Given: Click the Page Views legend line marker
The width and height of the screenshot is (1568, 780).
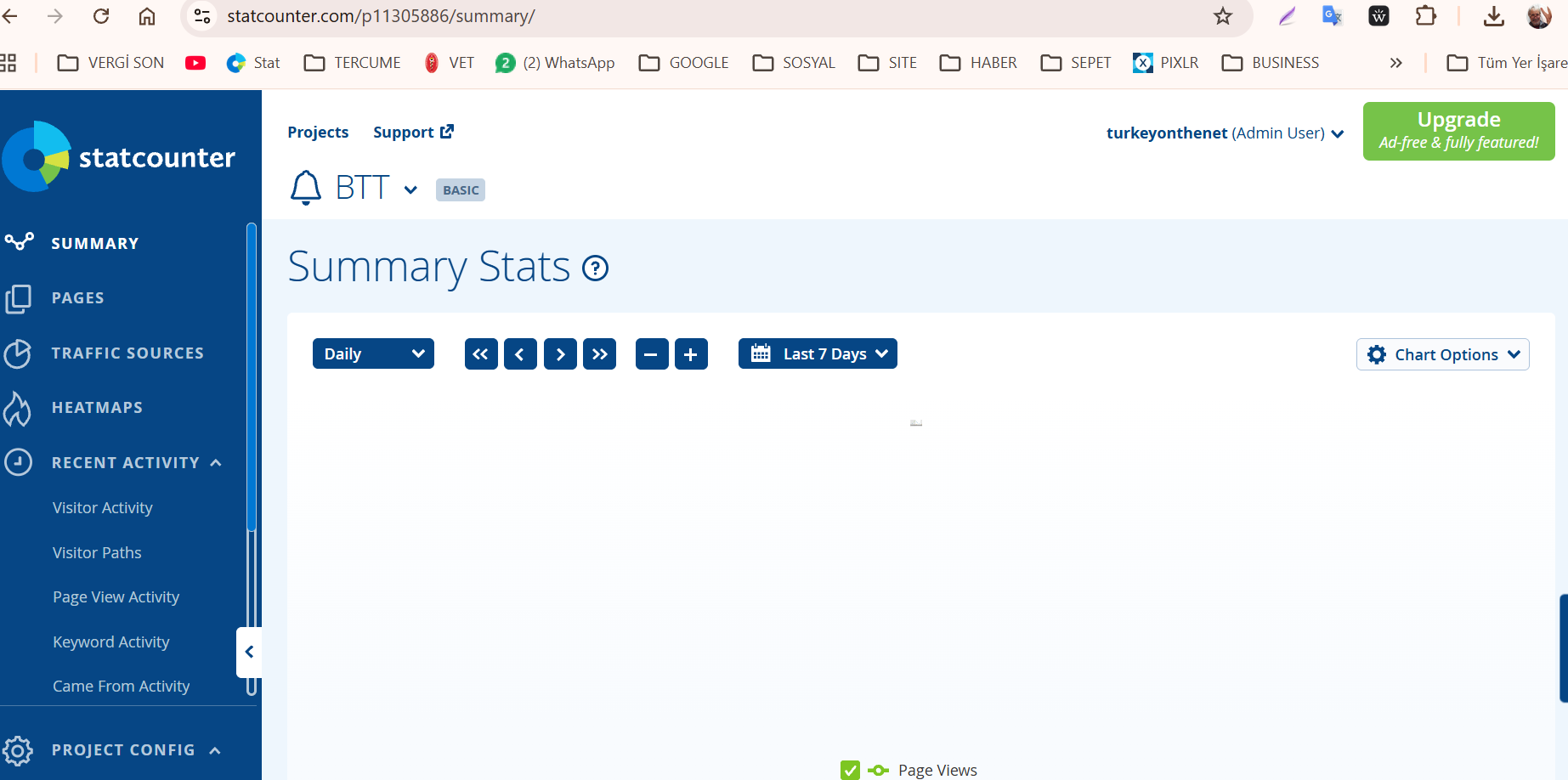Looking at the screenshot, I should click(878, 771).
